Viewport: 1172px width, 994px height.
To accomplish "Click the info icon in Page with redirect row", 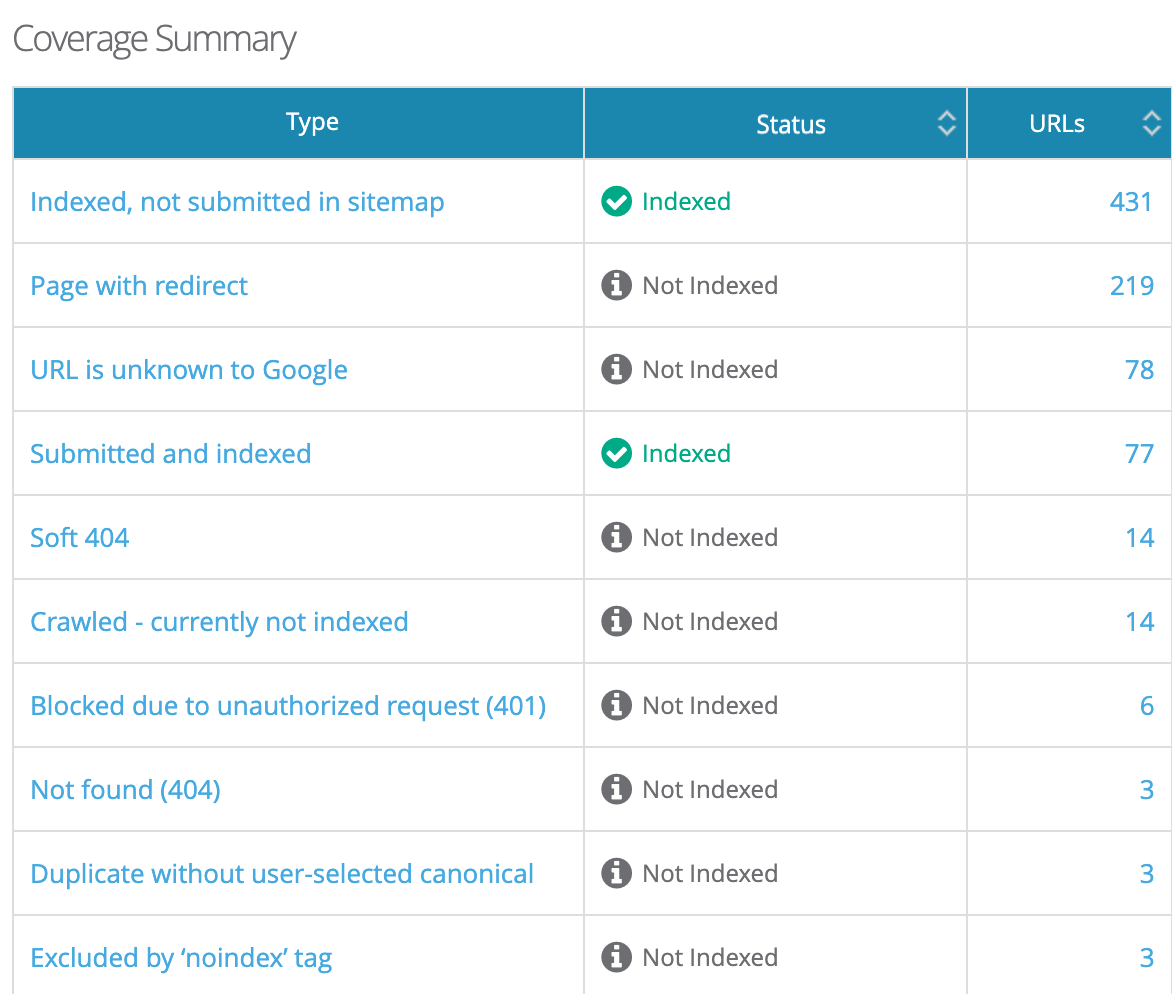I will [616, 286].
